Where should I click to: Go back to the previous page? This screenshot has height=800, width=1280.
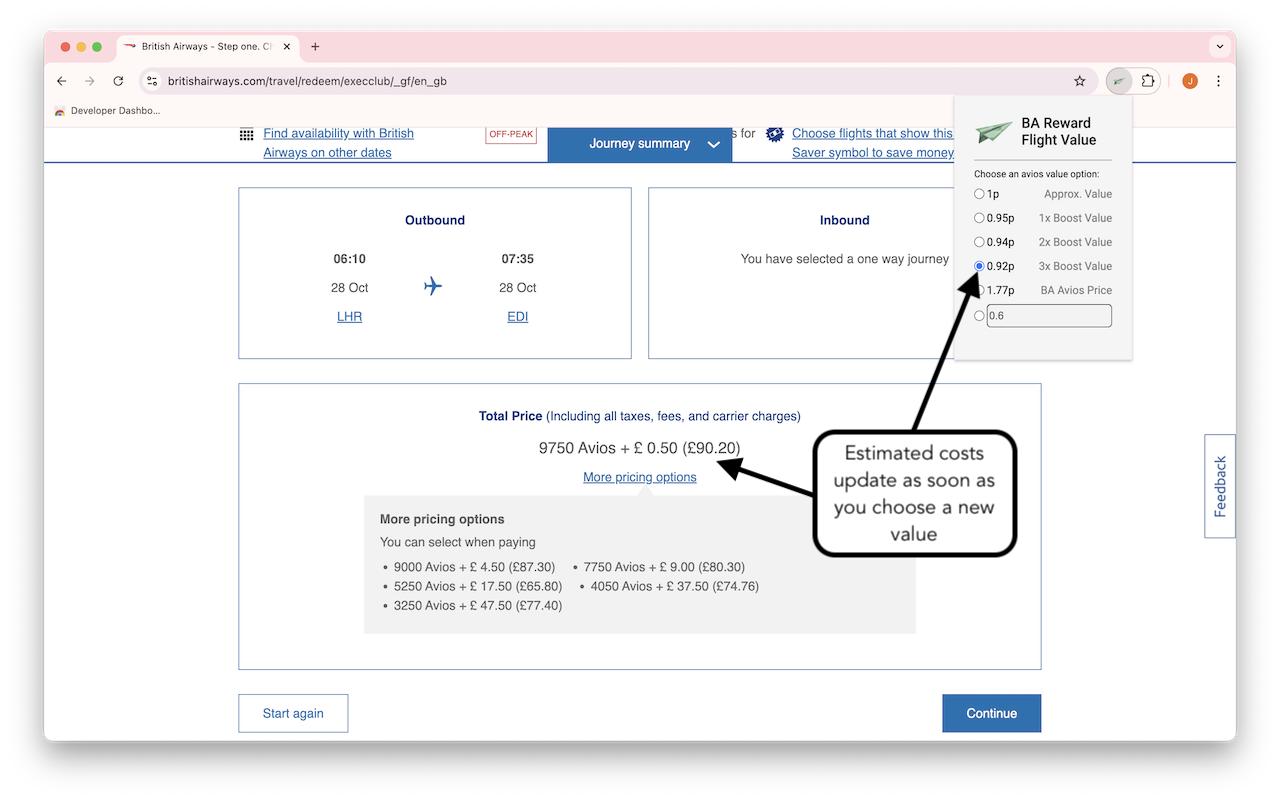coord(62,81)
